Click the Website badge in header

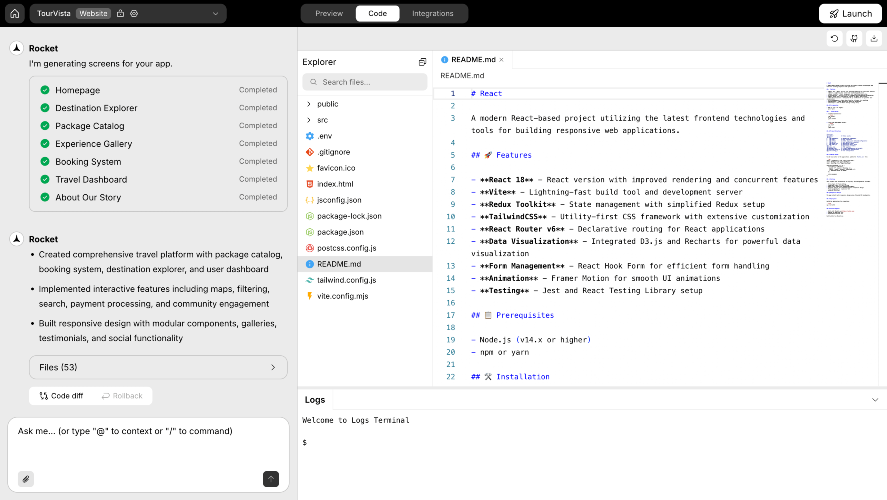93,14
